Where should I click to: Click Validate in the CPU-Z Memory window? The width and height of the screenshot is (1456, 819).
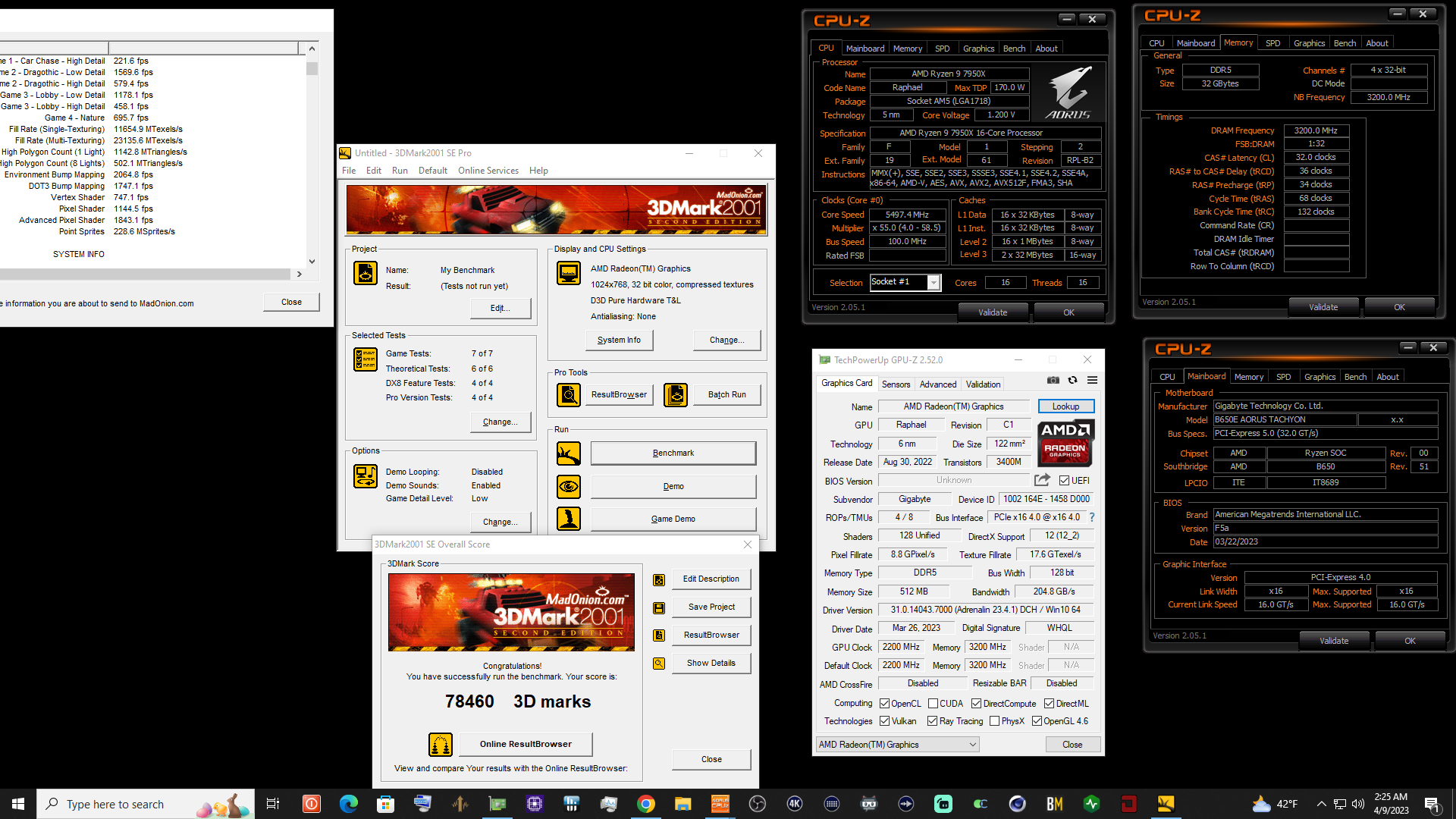point(1323,307)
